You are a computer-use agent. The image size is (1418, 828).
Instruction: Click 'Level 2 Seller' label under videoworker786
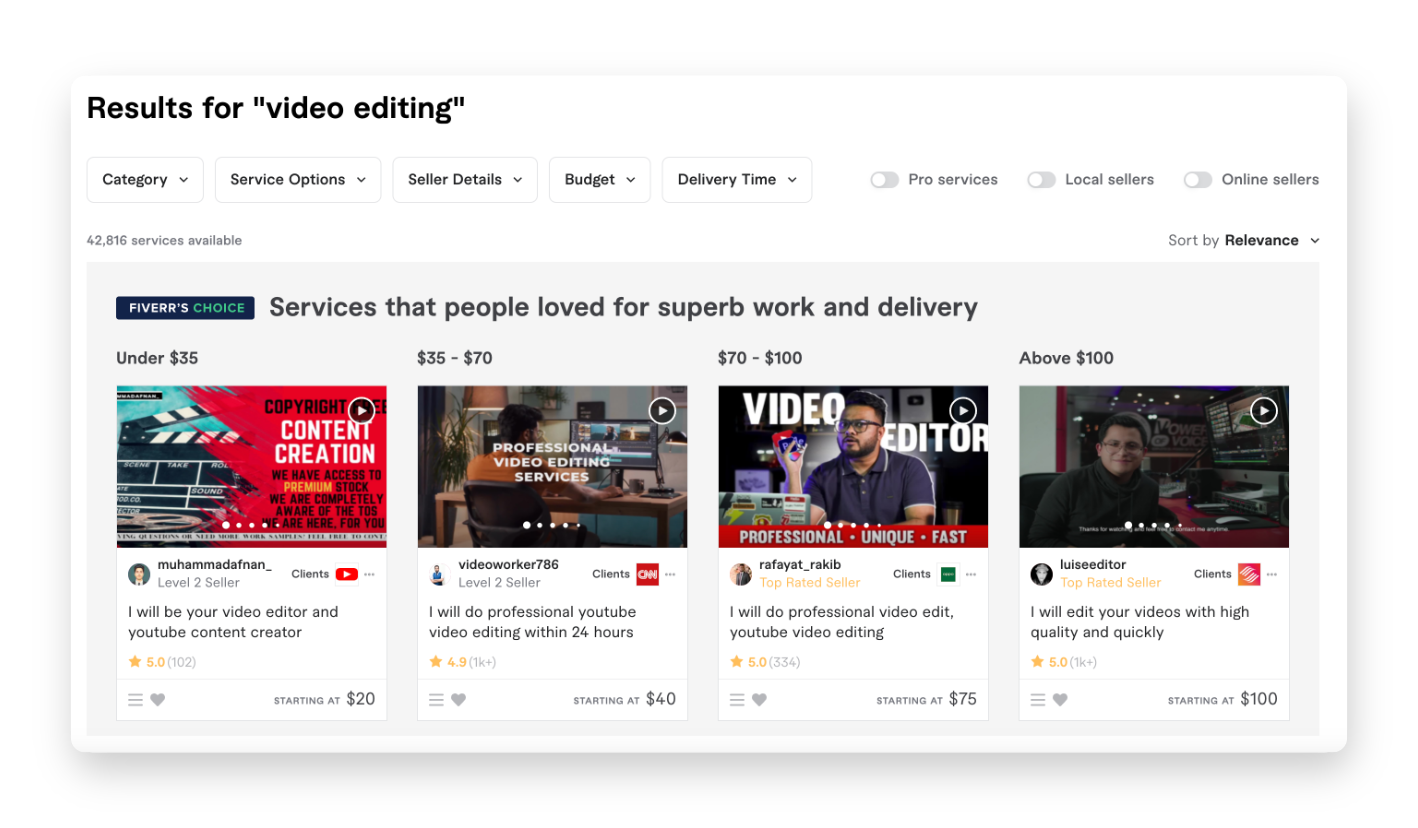[499, 582]
